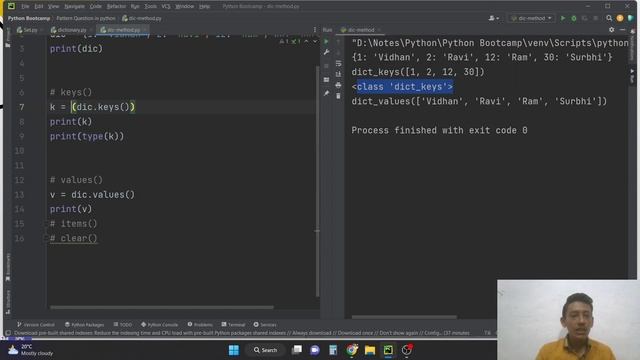
Task: Click 'Pattern Question in python' breadcrumb
Action: click(86, 18)
